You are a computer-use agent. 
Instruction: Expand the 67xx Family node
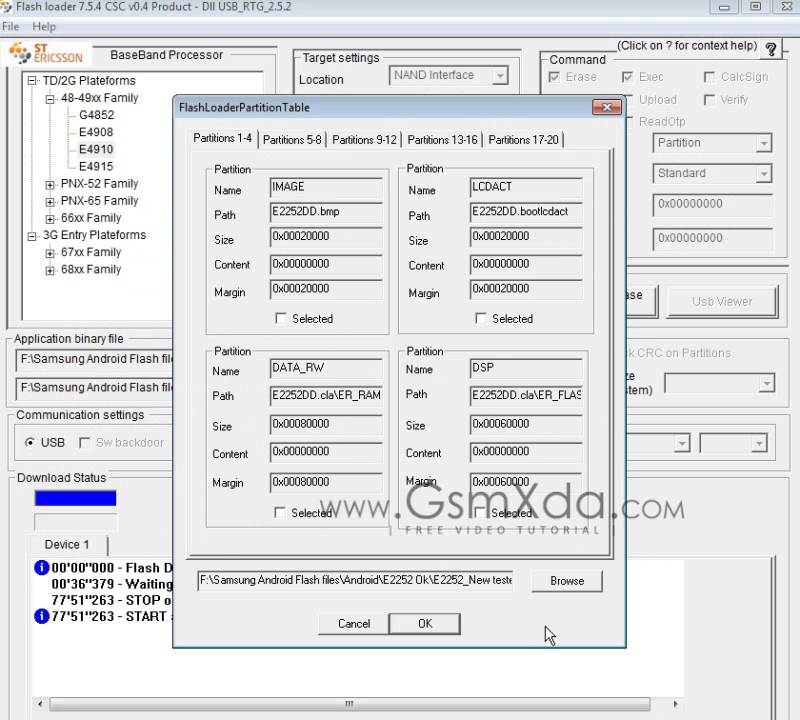point(50,253)
